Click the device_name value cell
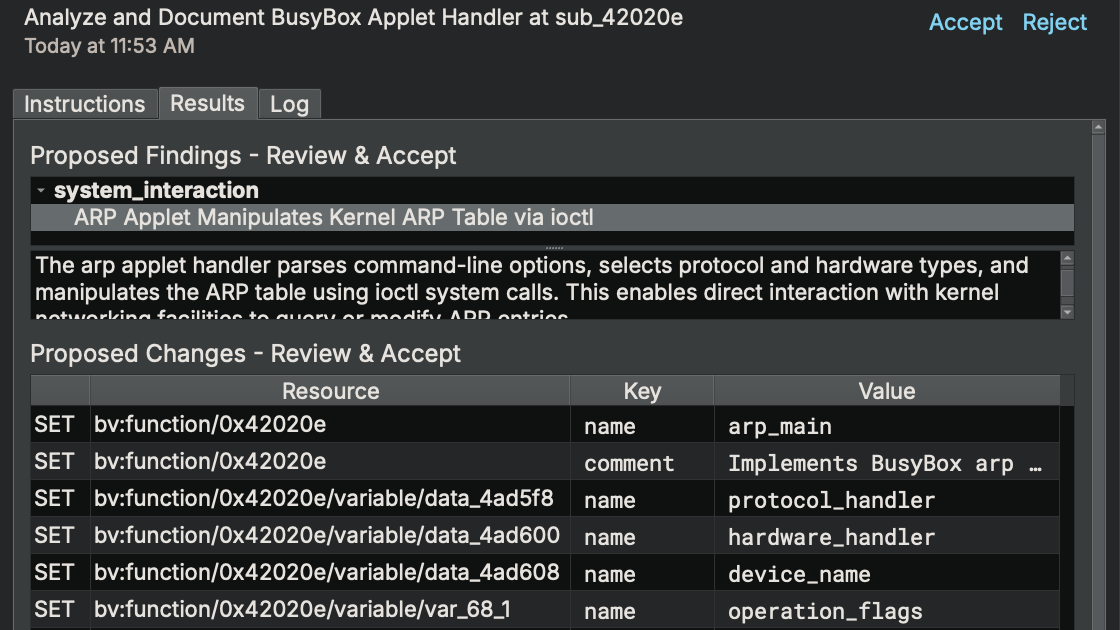Image resolution: width=1120 pixels, height=630 pixels. [885, 574]
